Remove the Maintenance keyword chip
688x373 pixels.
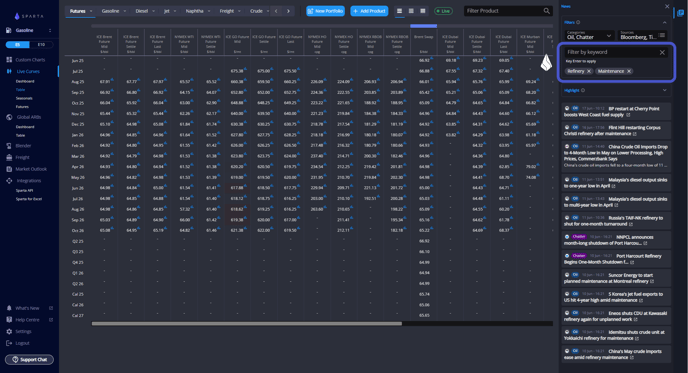pos(629,71)
